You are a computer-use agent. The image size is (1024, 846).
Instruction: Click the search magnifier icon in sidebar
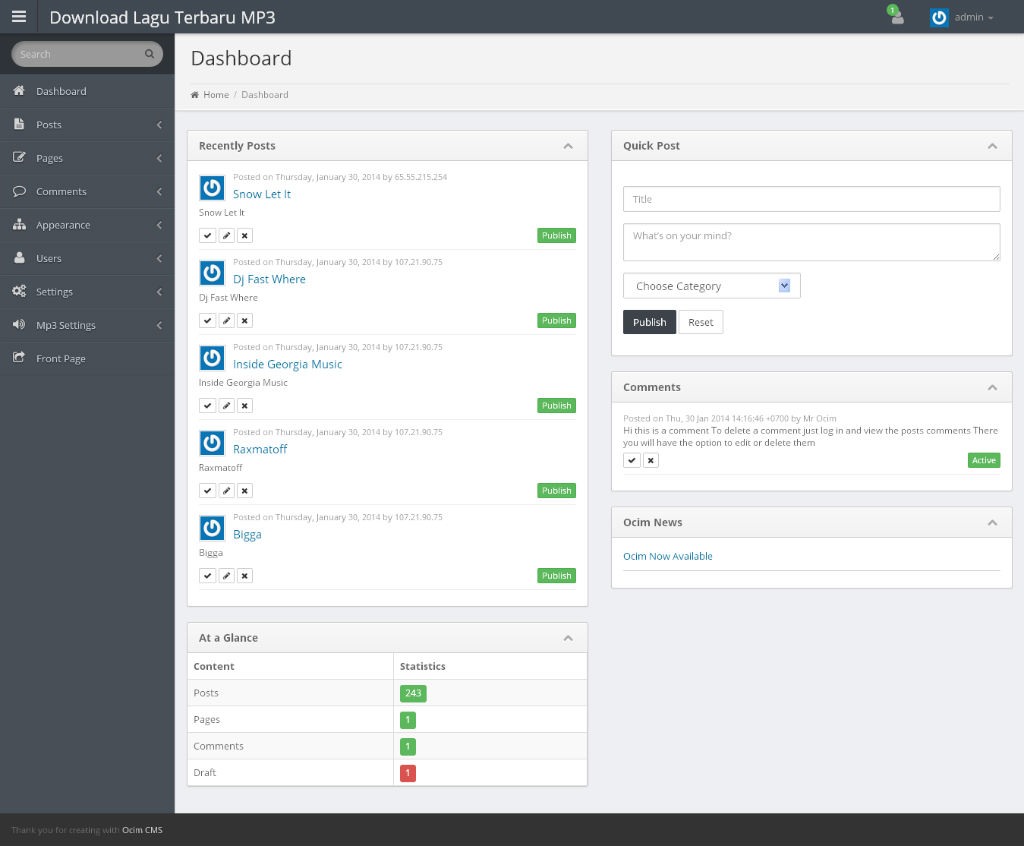(x=150, y=54)
